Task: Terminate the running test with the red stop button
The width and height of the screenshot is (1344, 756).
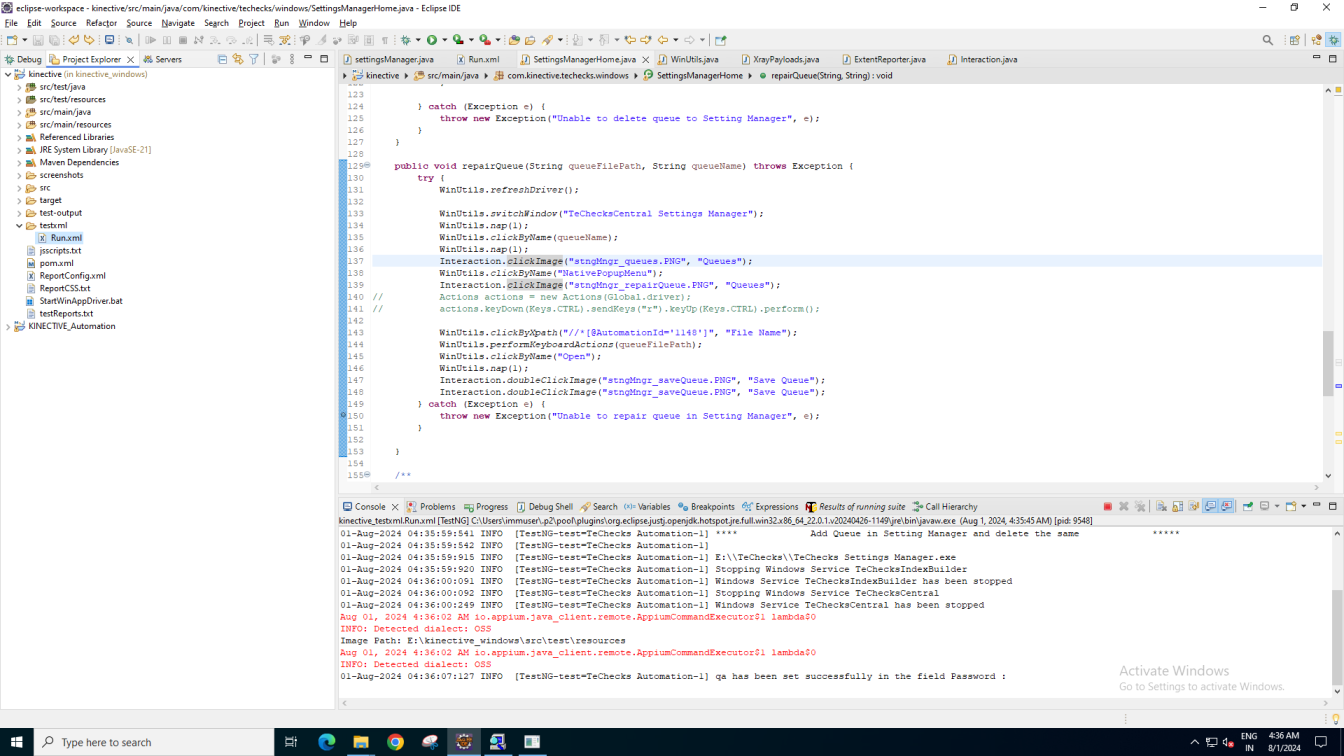Action: [1107, 507]
